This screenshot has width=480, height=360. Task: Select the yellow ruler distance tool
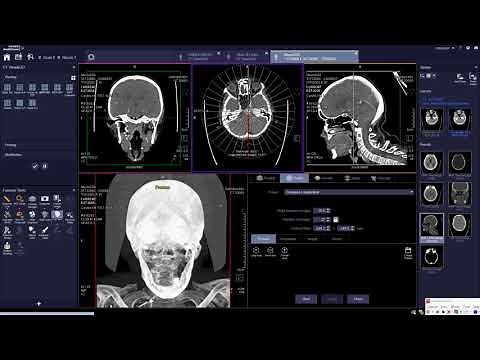point(7,200)
